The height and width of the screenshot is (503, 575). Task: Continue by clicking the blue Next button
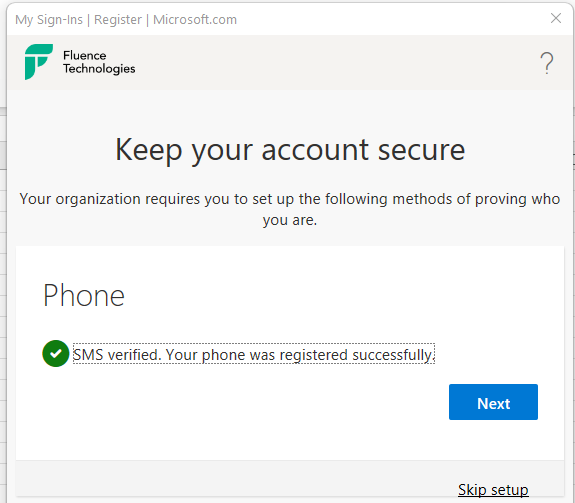pyautogui.click(x=493, y=402)
